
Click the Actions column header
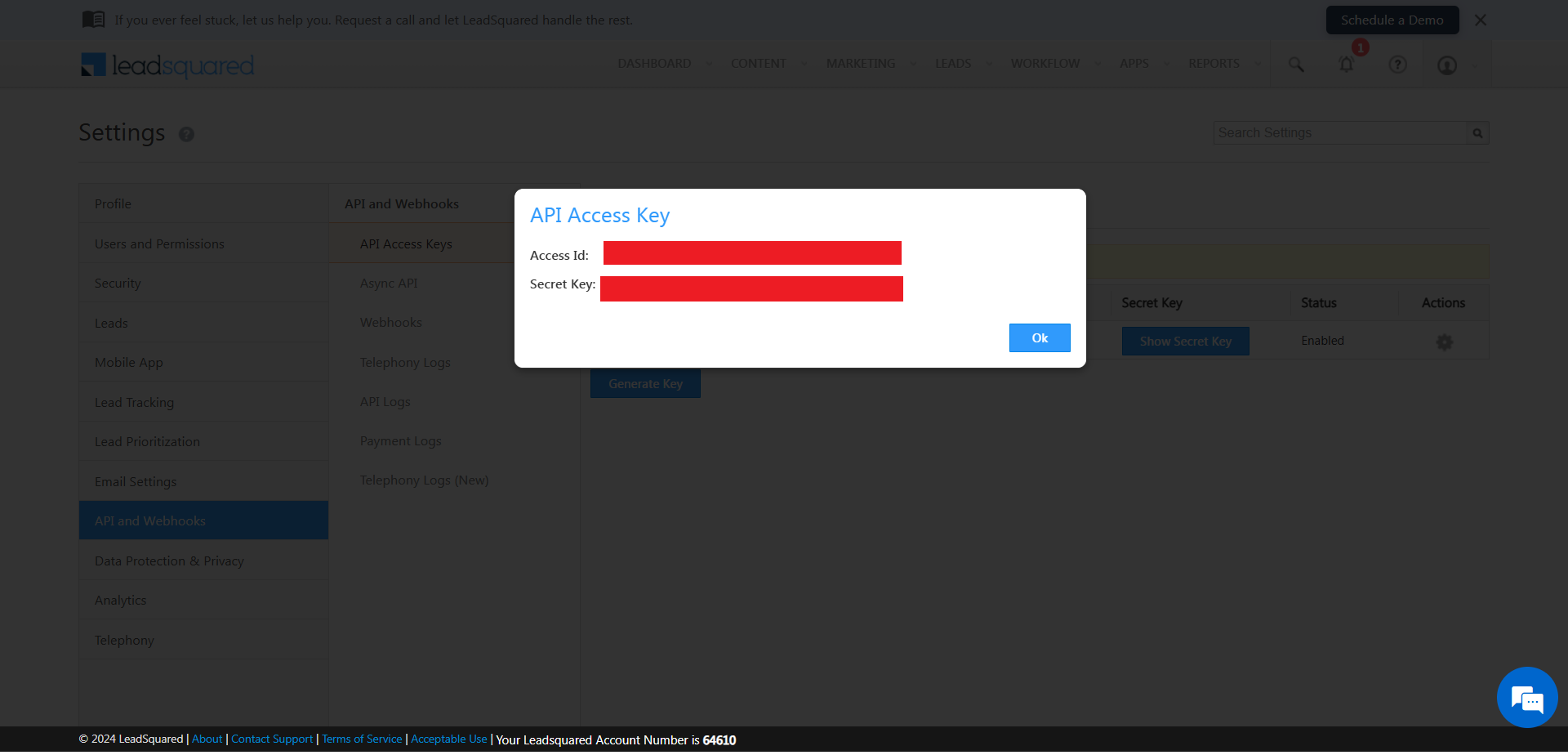(x=1443, y=303)
